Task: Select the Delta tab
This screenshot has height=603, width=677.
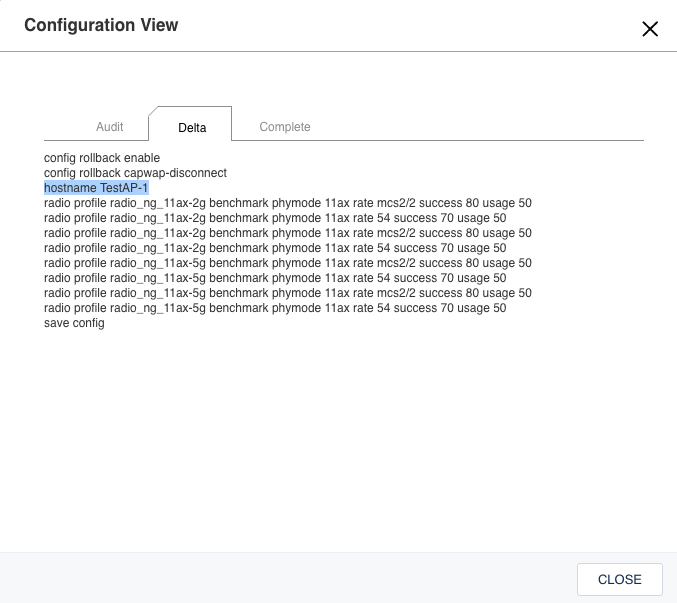Action: [x=192, y=128]
